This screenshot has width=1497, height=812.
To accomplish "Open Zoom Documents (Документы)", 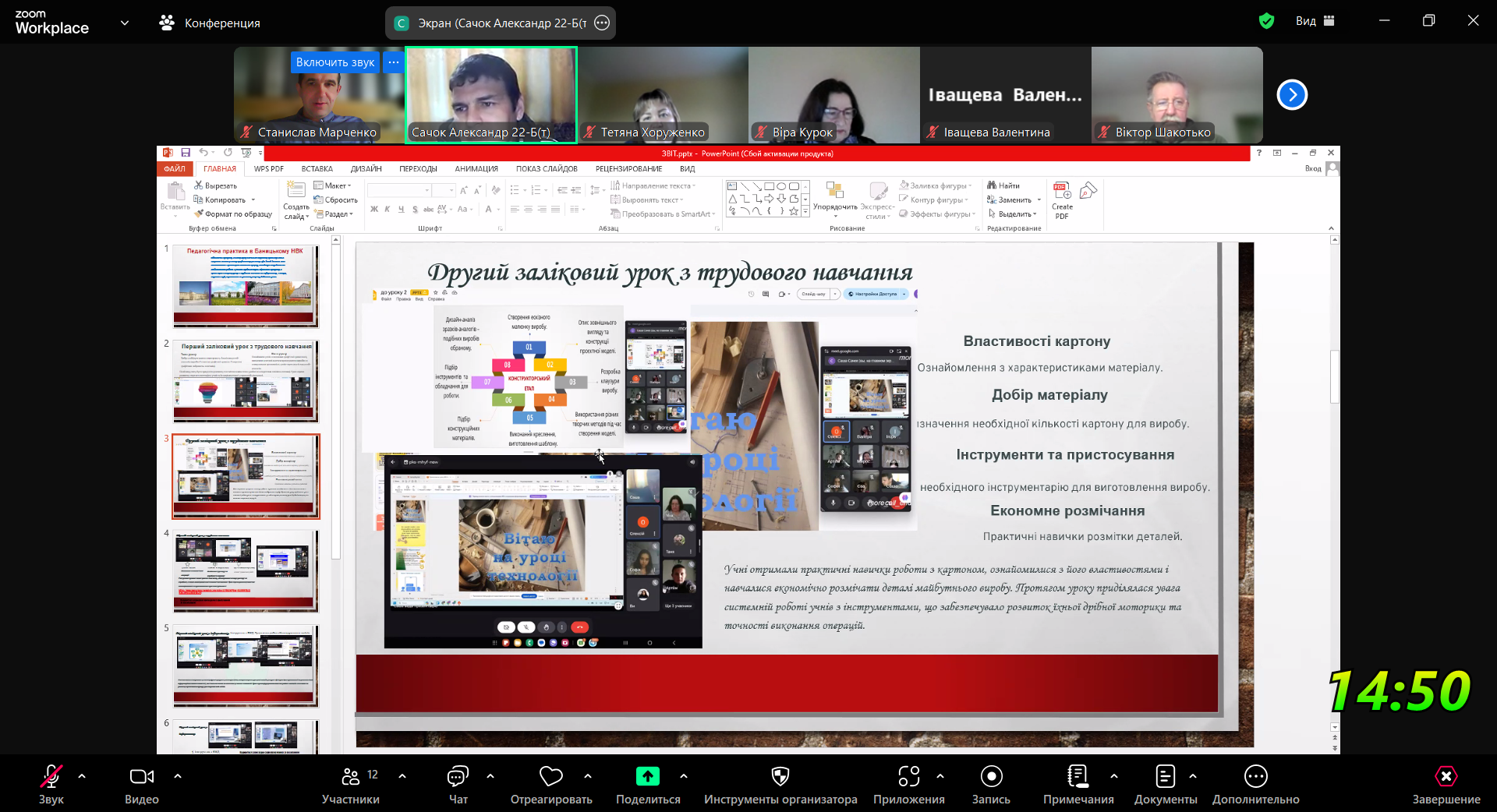I will 1166,784.
